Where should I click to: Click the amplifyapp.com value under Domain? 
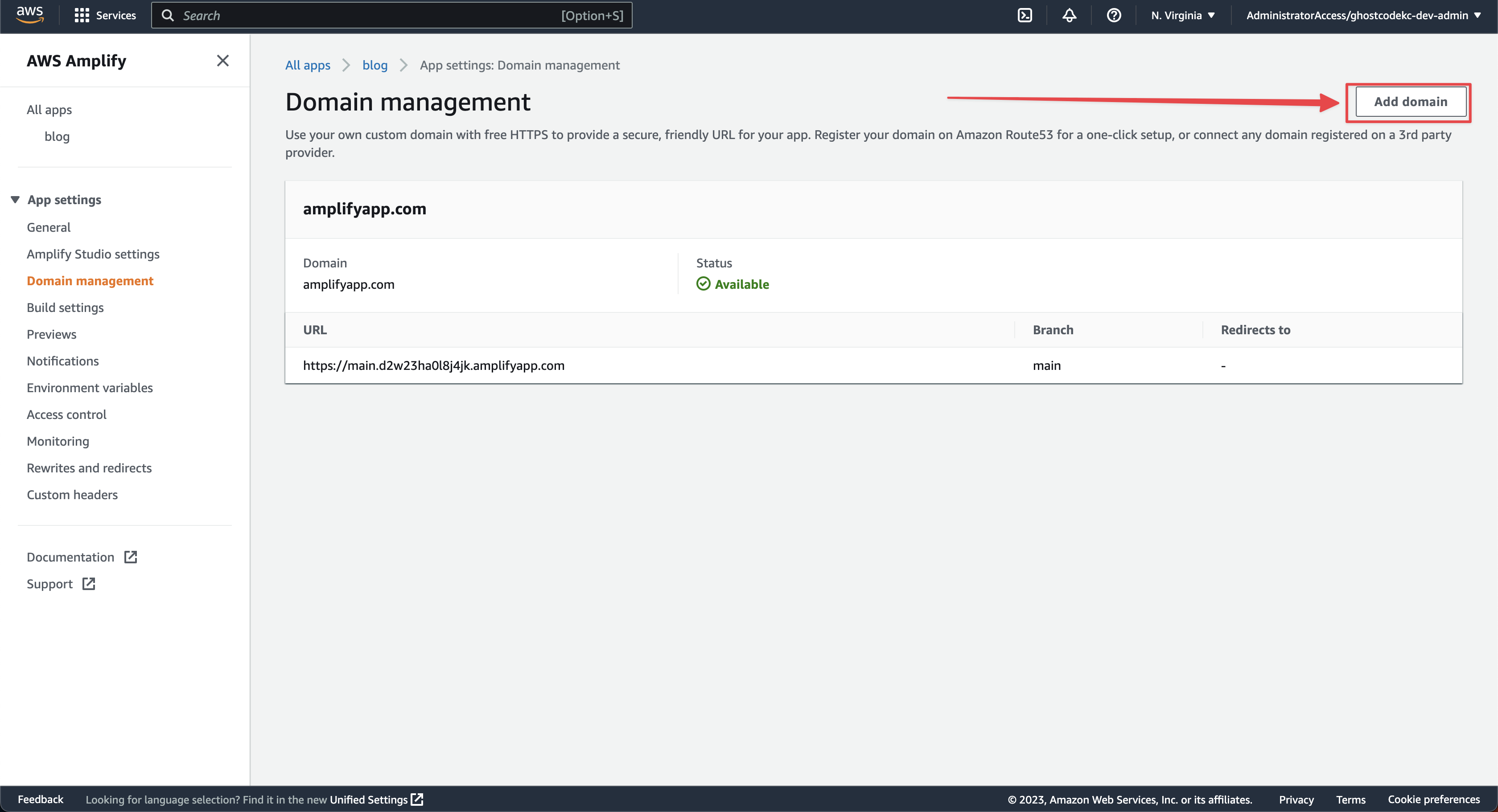tap(349, 284)
